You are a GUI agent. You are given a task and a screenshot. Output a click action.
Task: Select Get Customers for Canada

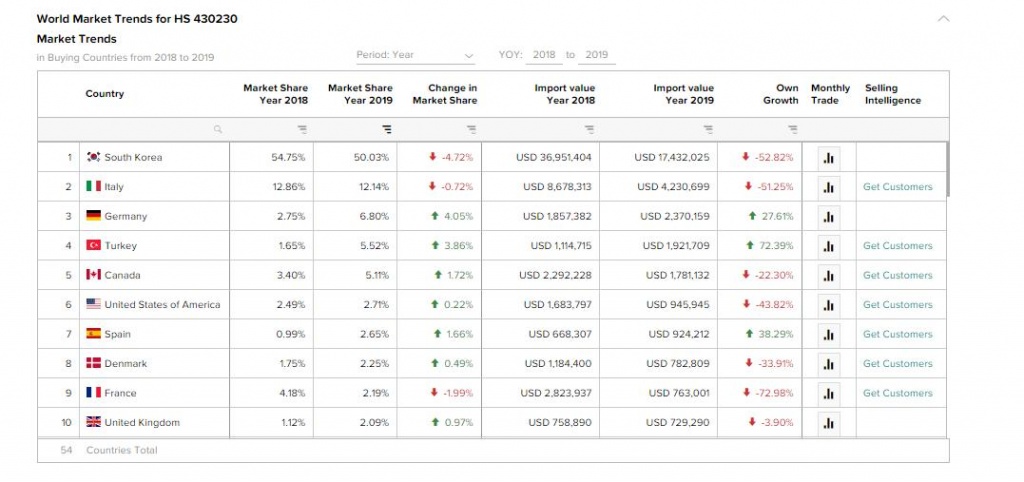(897, 276)
